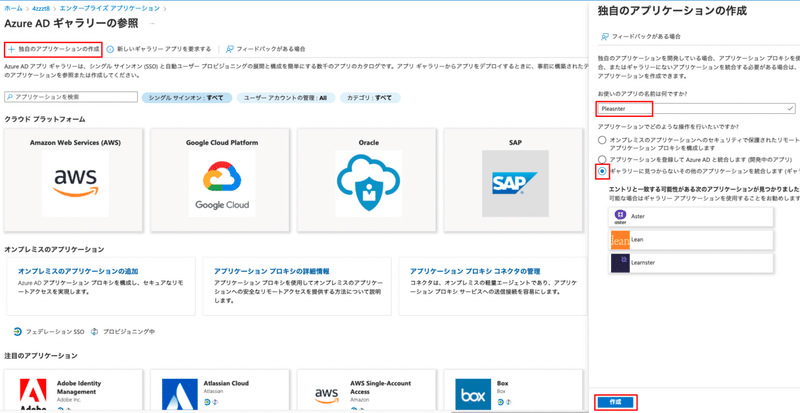Image resolution: width=800 pixels, height=413 pixels.
Task: Click the プロビジョニング中 legend label
Action: click(129, 331)
